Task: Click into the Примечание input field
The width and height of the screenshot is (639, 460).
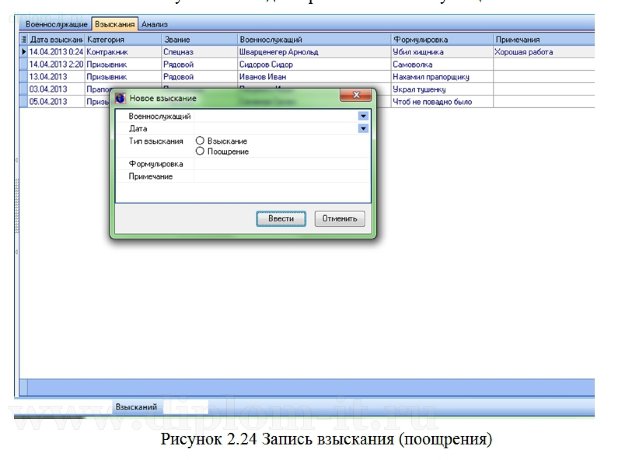Action: point(282,176)
